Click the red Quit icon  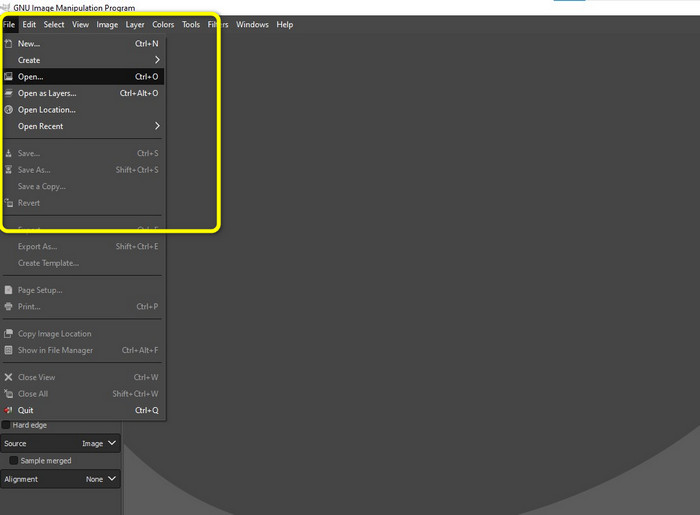8,411
